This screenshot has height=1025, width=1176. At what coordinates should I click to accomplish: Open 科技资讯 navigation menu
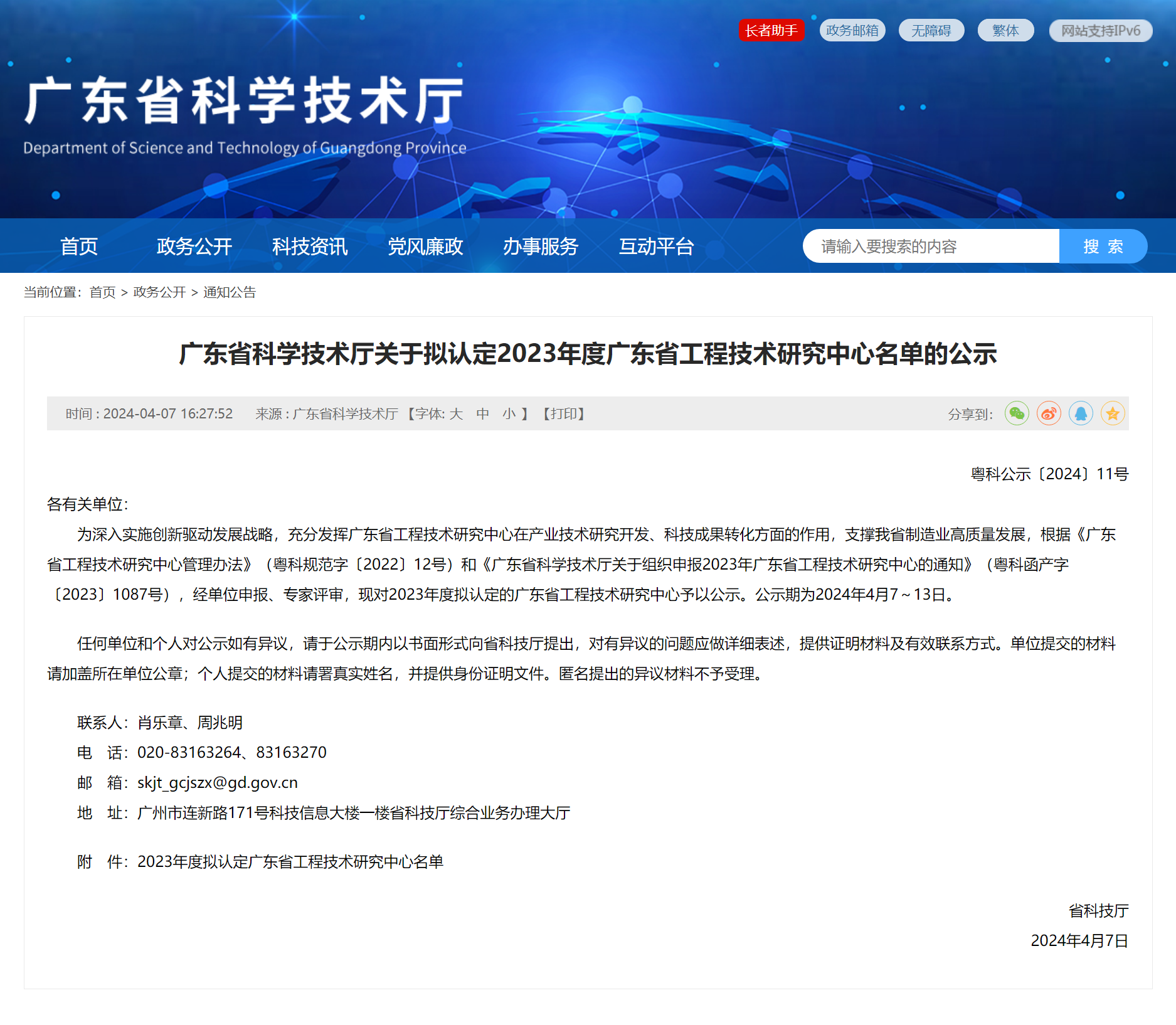[310, 246]
